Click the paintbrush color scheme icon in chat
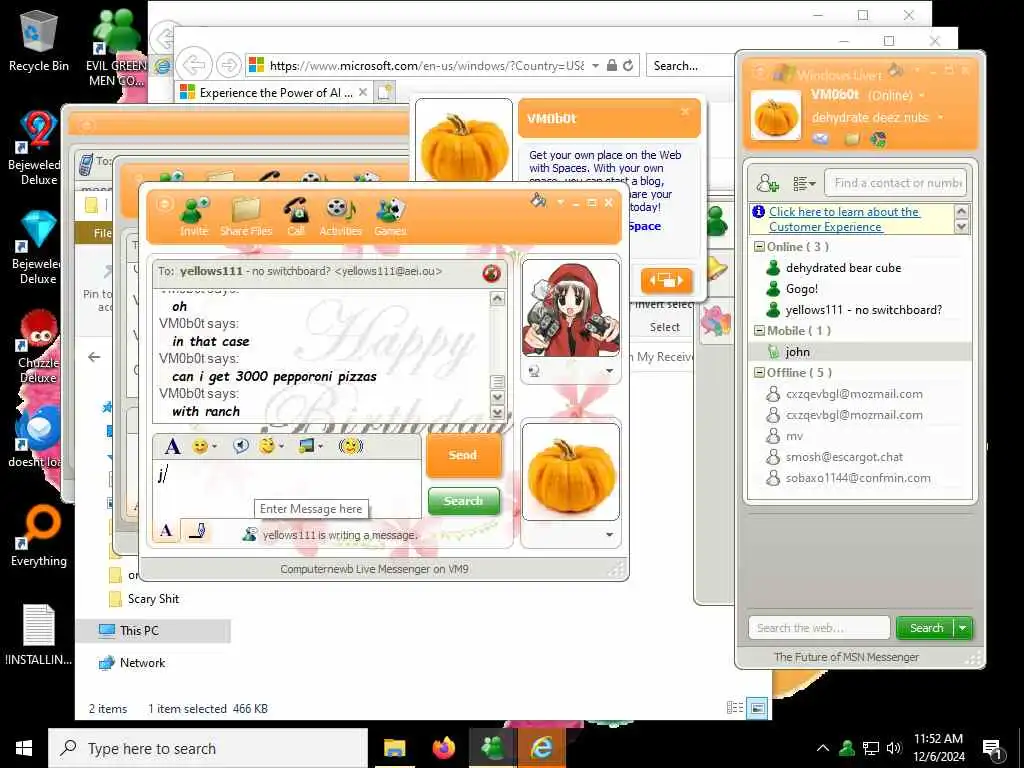 (539, 200)
